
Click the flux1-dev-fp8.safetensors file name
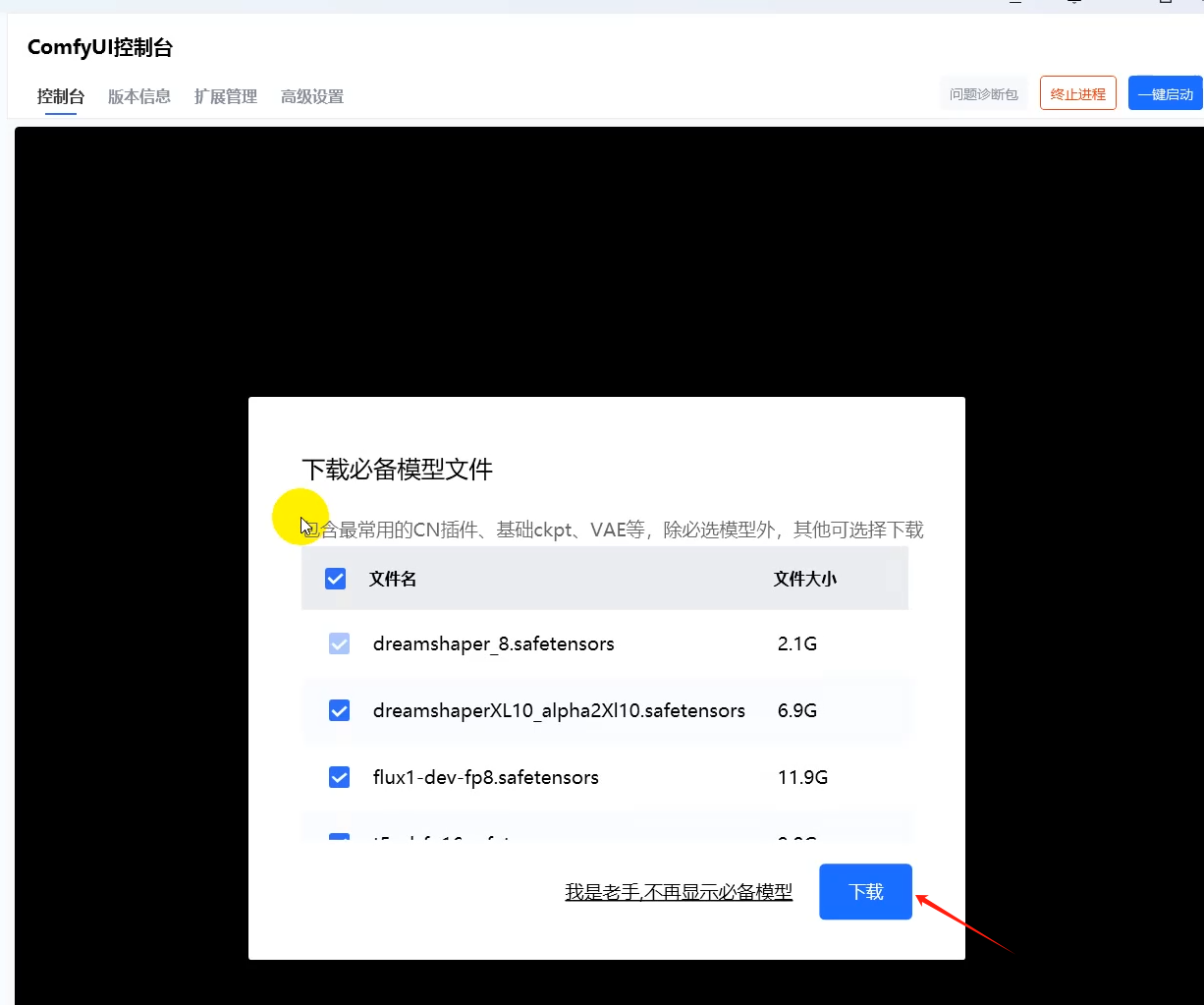click(485, 777)
